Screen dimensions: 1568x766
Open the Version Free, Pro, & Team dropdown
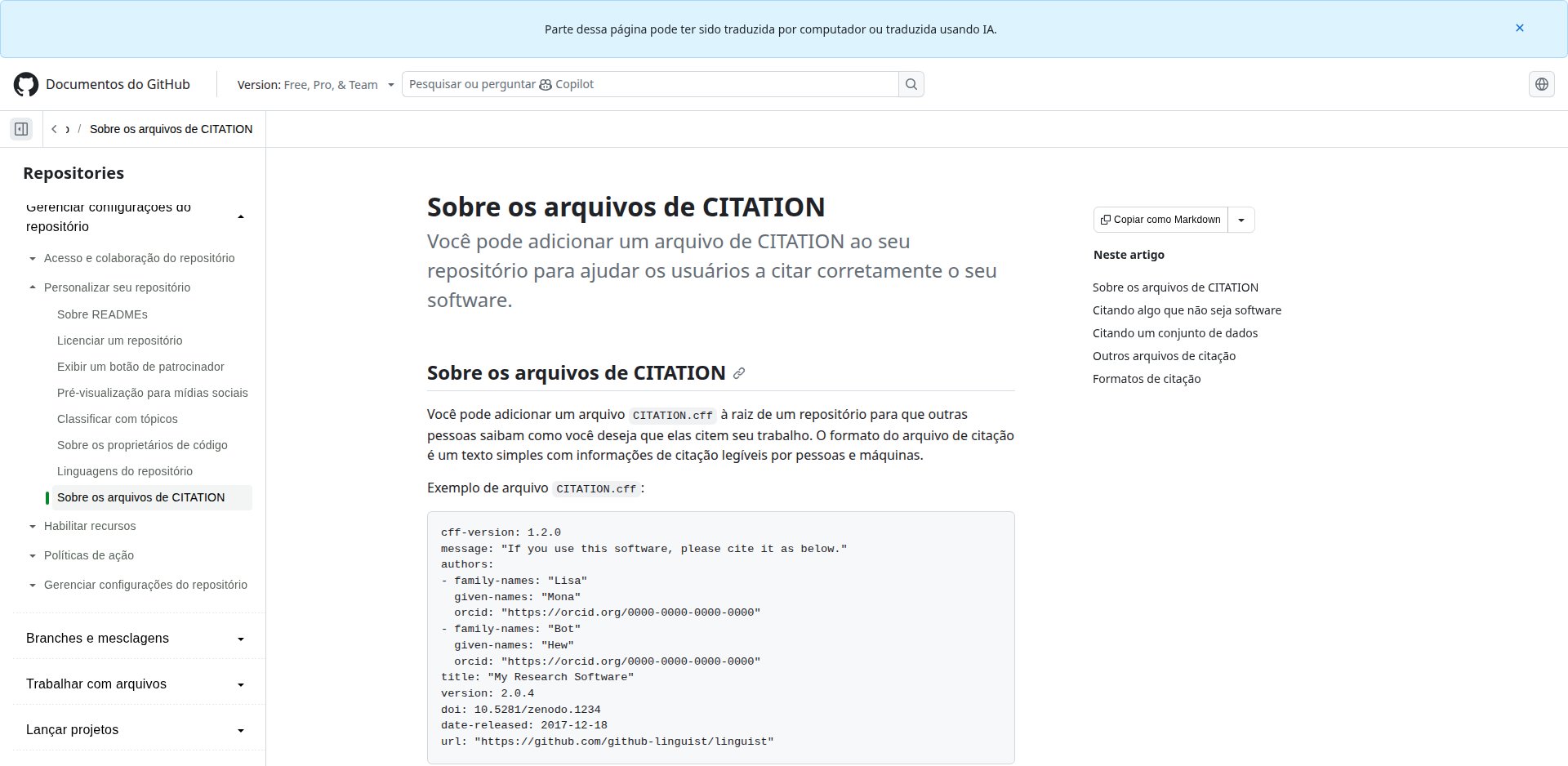point(316,84)
